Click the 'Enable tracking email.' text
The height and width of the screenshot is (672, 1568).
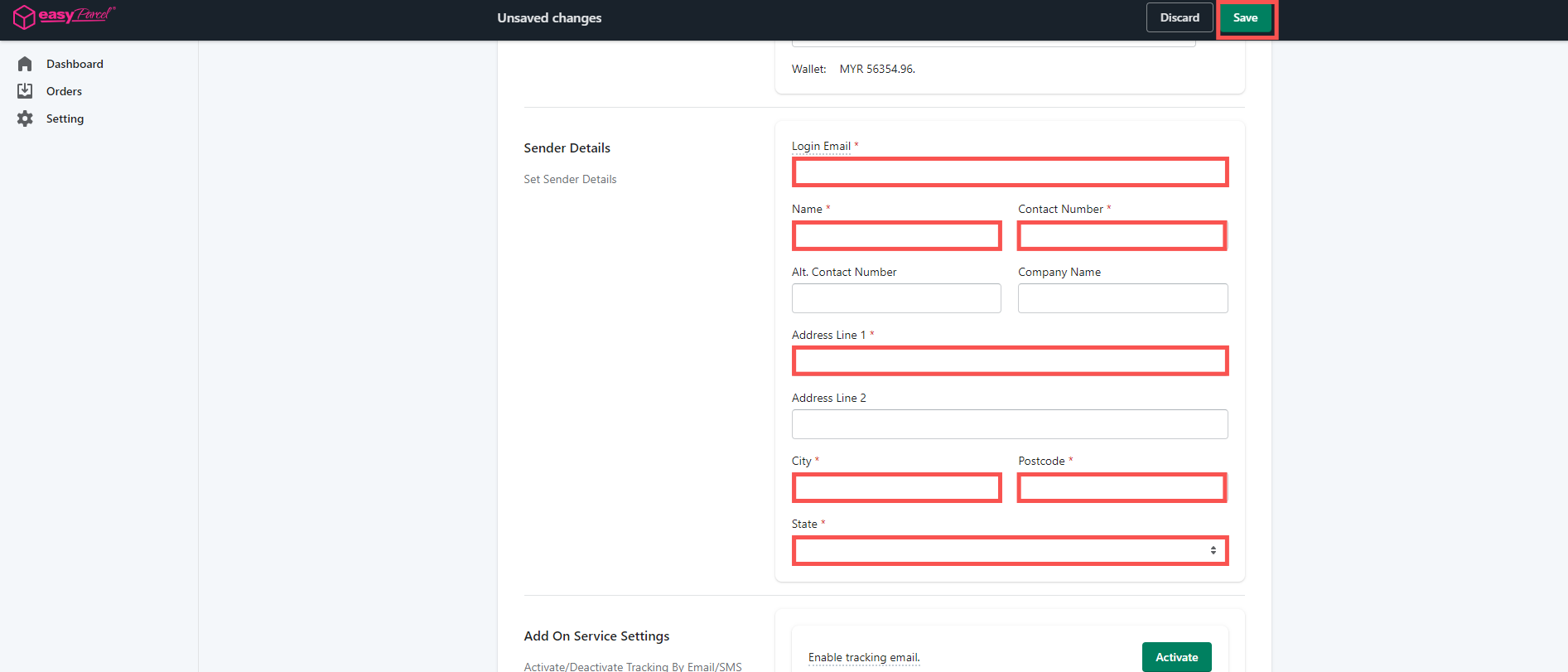(864, 657)
